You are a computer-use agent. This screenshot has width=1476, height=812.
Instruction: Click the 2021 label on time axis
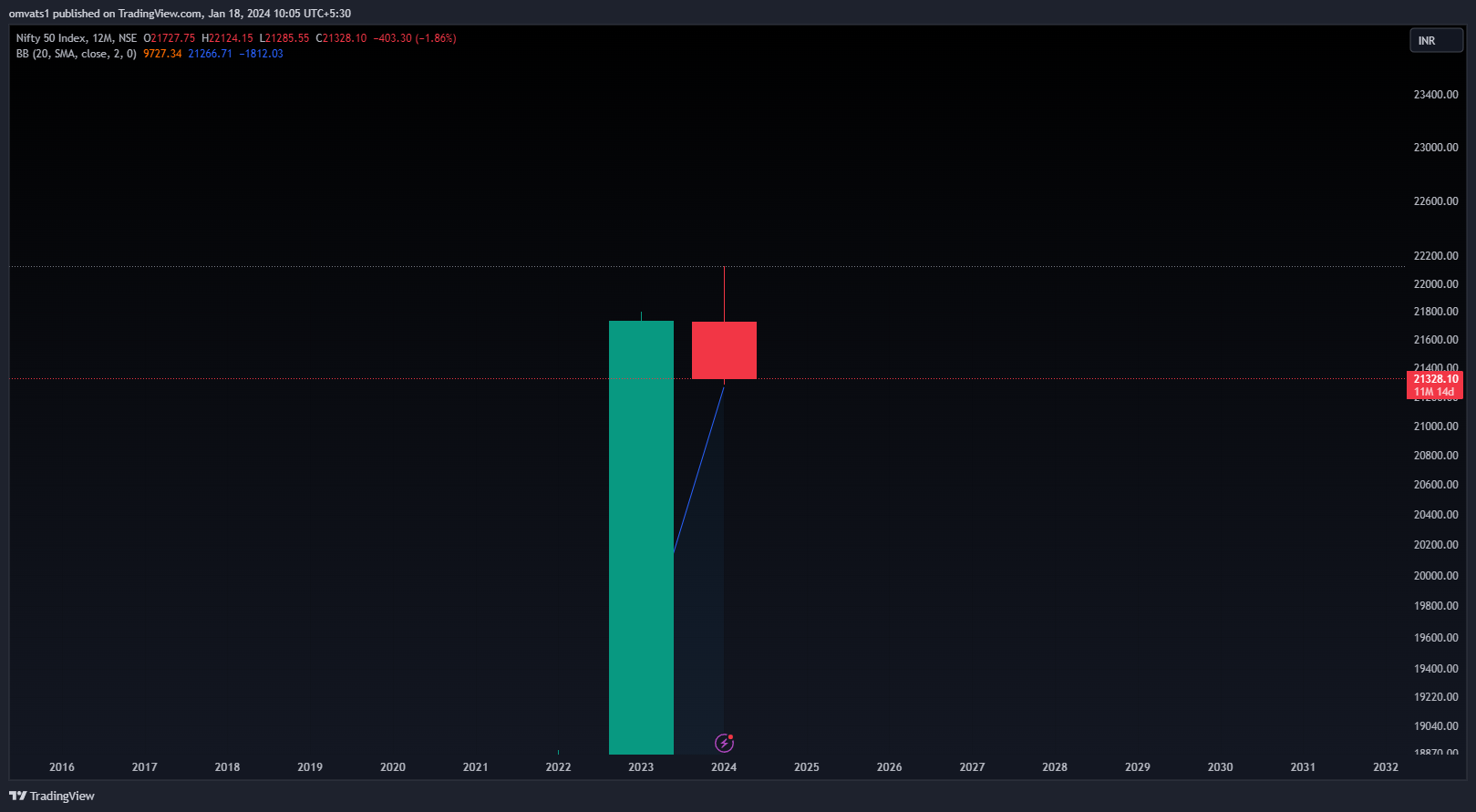point(475,767)
